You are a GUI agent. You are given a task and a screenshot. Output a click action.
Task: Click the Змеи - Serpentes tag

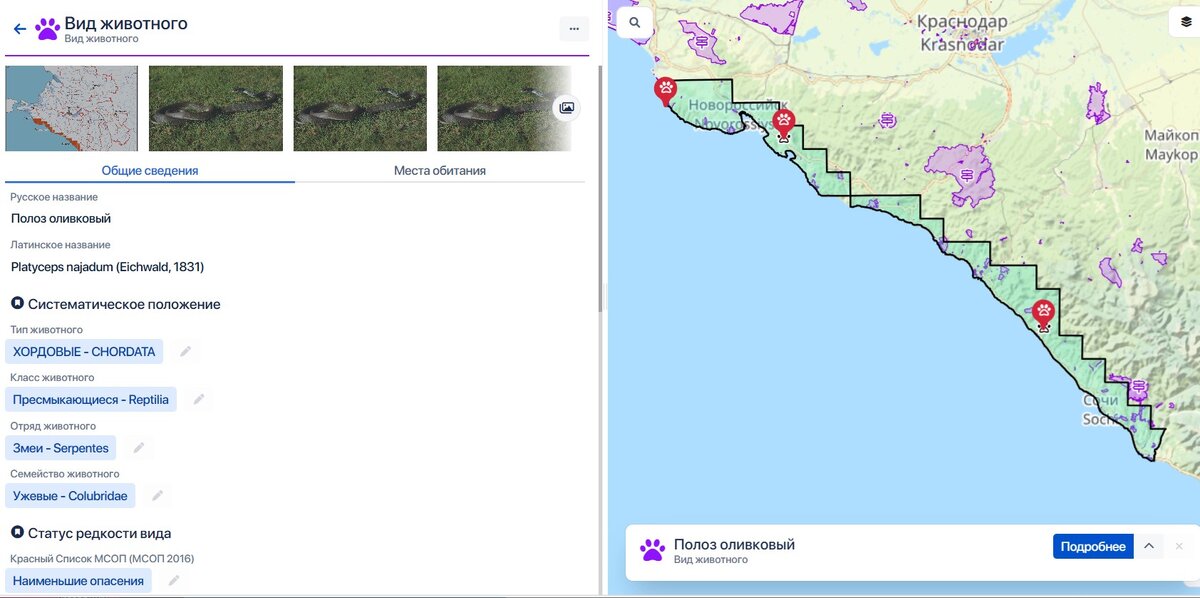(x=61, y=448)
